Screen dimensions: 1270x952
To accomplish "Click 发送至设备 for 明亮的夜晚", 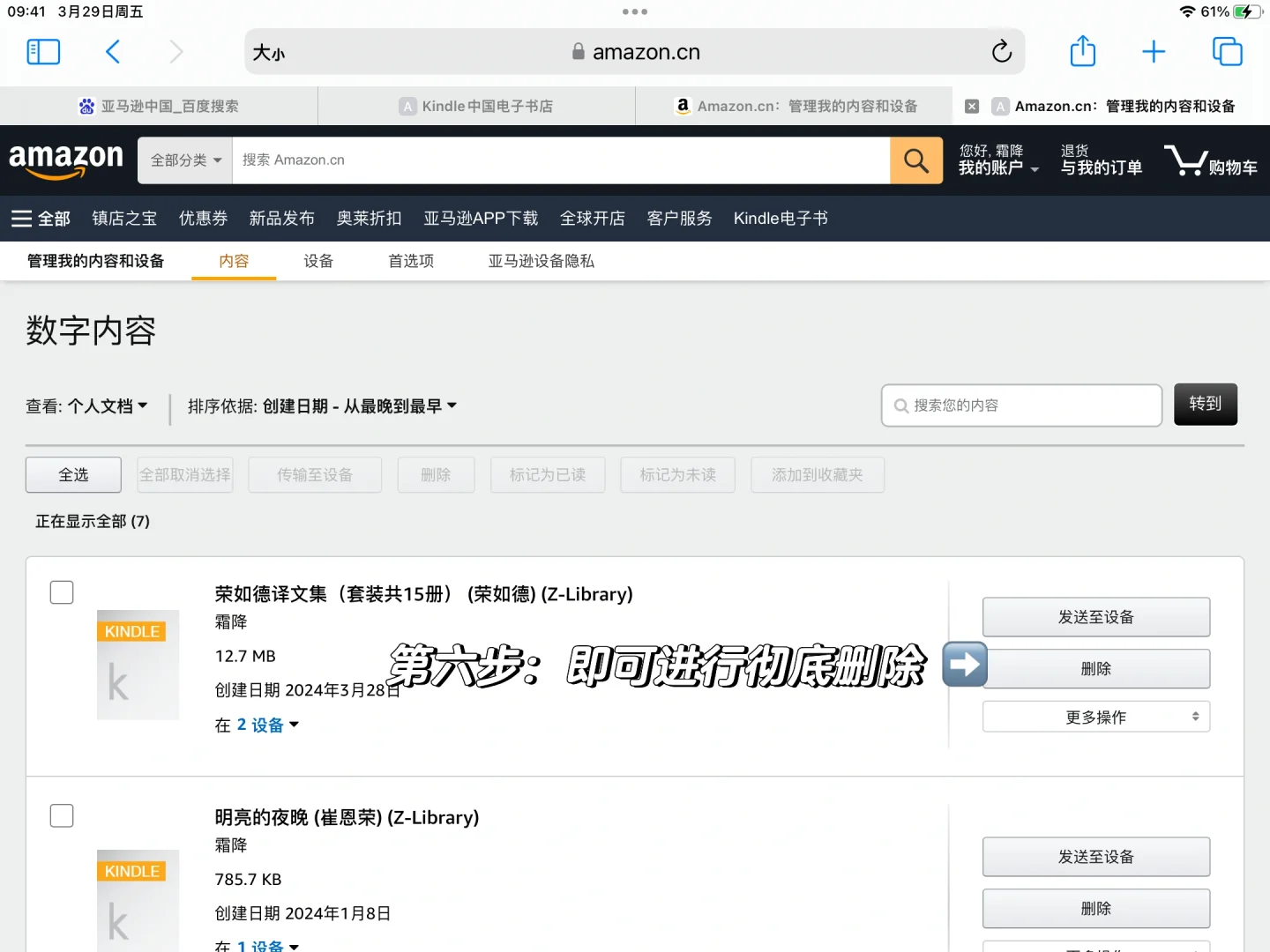I will 1096,857.
